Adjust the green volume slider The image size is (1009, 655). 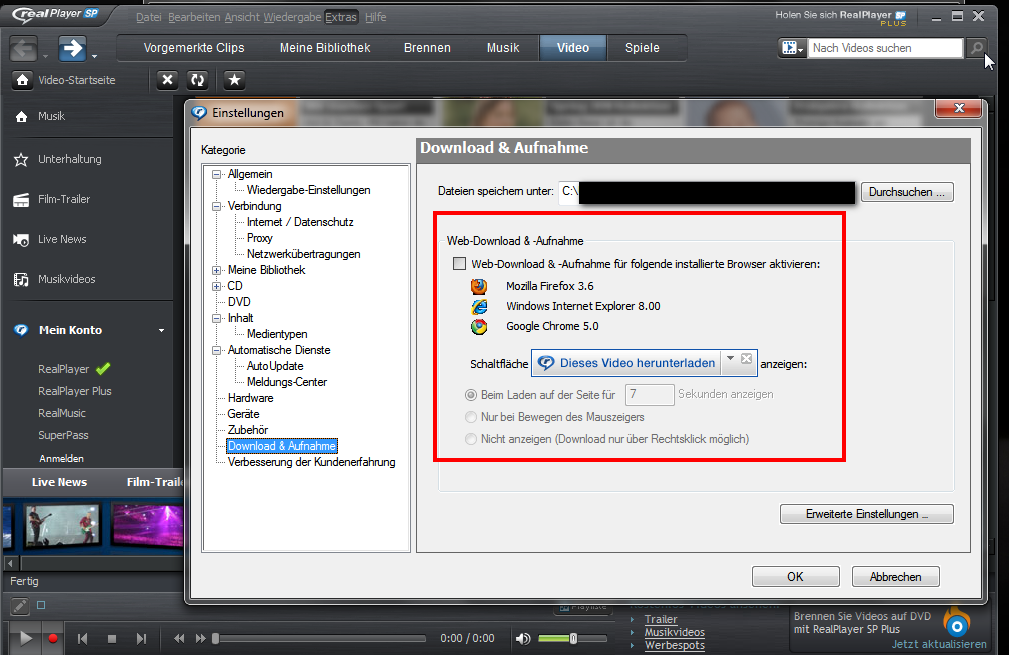pos(573,638)
